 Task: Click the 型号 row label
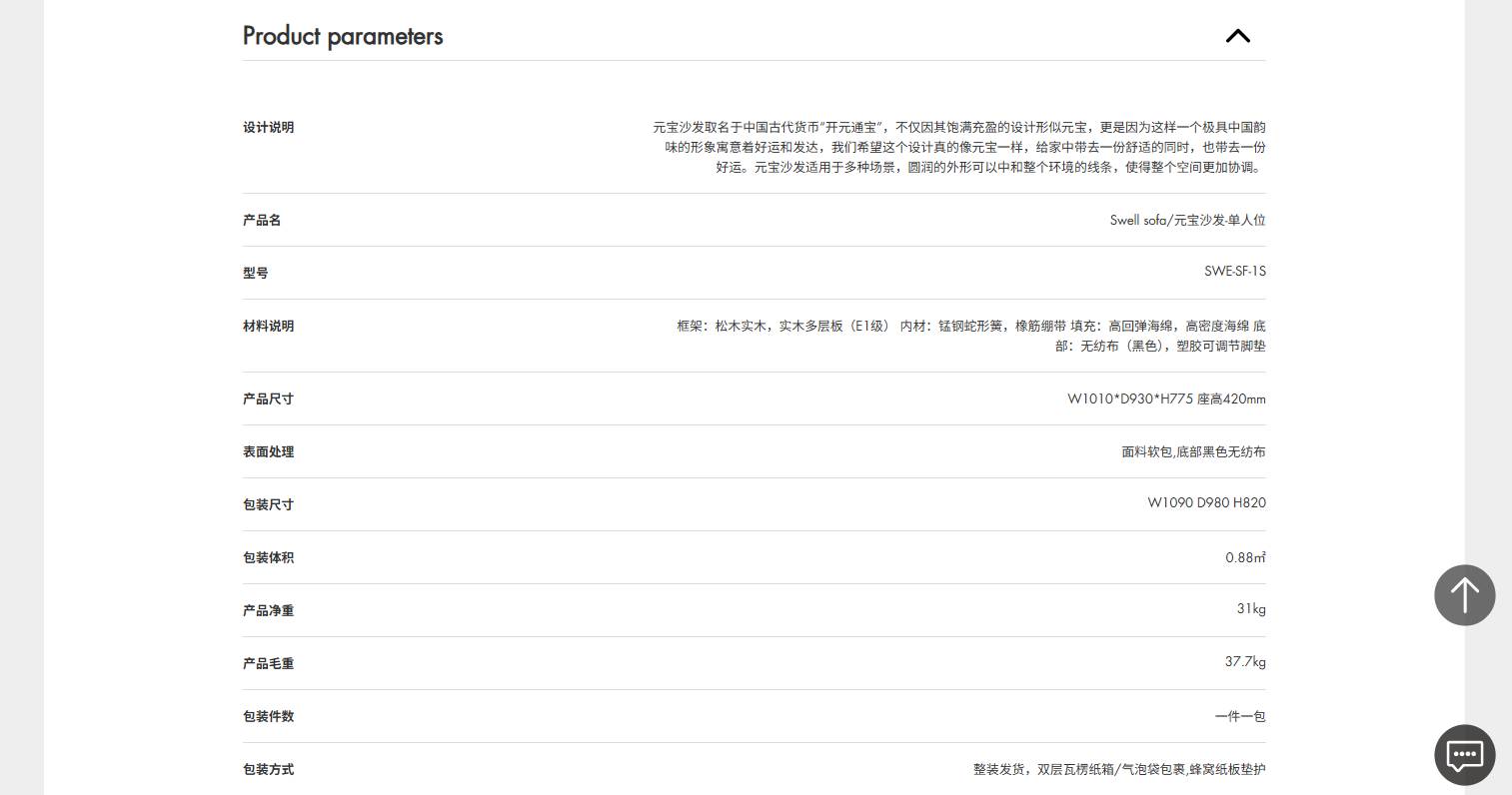(256, 274)
